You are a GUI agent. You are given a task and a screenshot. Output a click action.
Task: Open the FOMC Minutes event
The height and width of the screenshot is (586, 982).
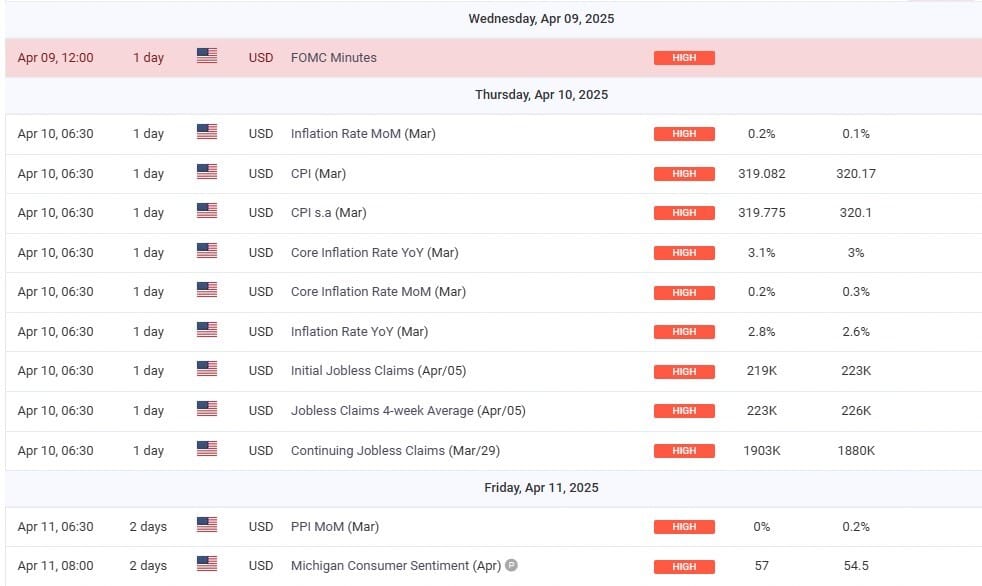pyautogui.click(x=333, y=57)
